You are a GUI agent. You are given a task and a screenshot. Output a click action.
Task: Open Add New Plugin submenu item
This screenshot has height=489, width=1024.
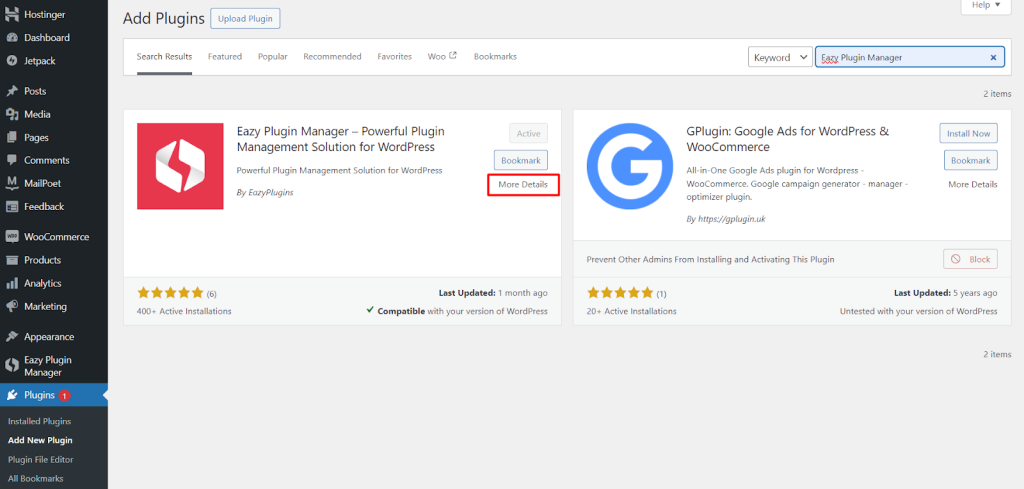[x=40, y=441]
